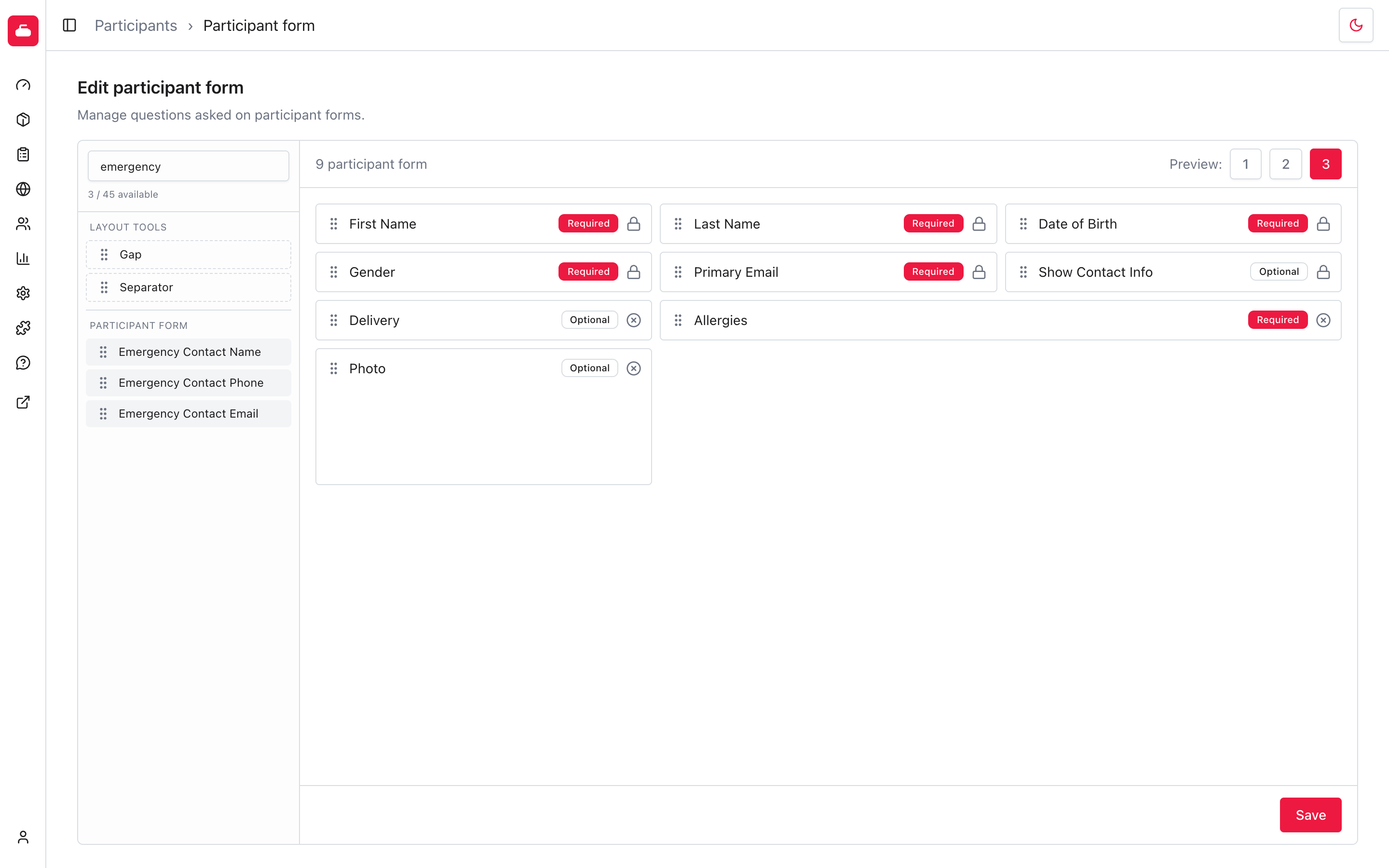
Task: Toggle Optional badge on Photo field
Action: click(x=589, y=368)
